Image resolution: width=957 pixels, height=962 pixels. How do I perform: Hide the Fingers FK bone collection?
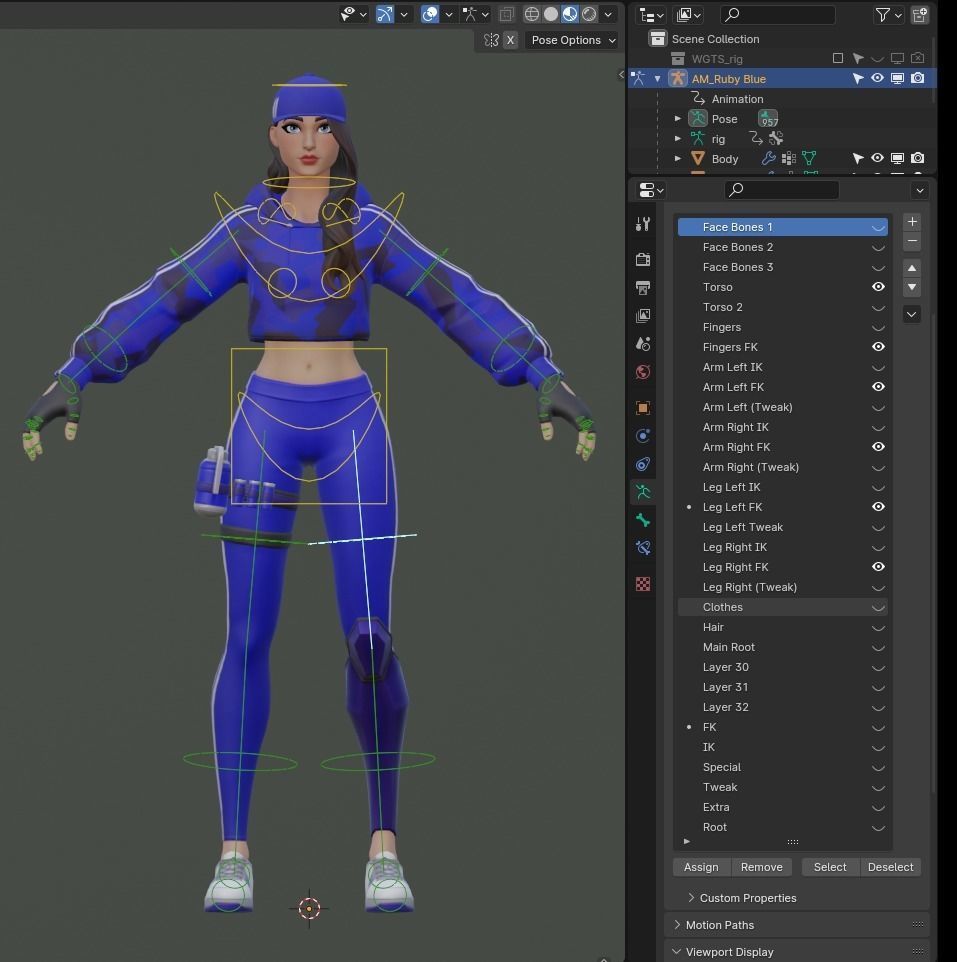pos(878,347)
